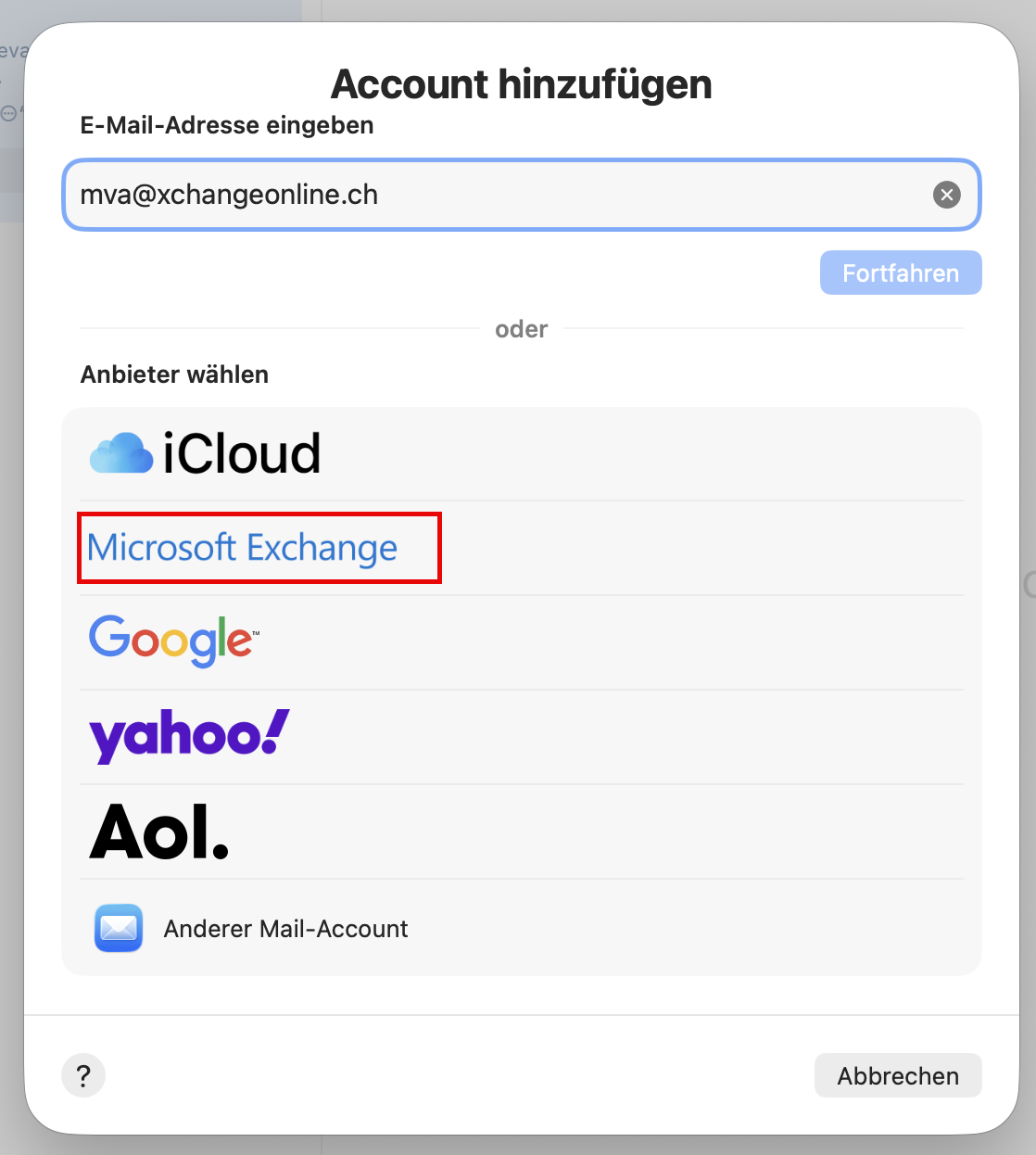Click the "E-Mail-Adresse eingeben" label
1036x1155 pixels.
(x=227, y=125)
